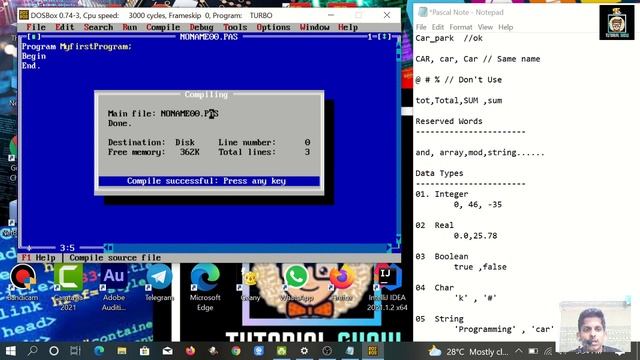640x360 pixels.
Task: Click the Notepad taskbar icon
Action: click(x=350, y=351)
